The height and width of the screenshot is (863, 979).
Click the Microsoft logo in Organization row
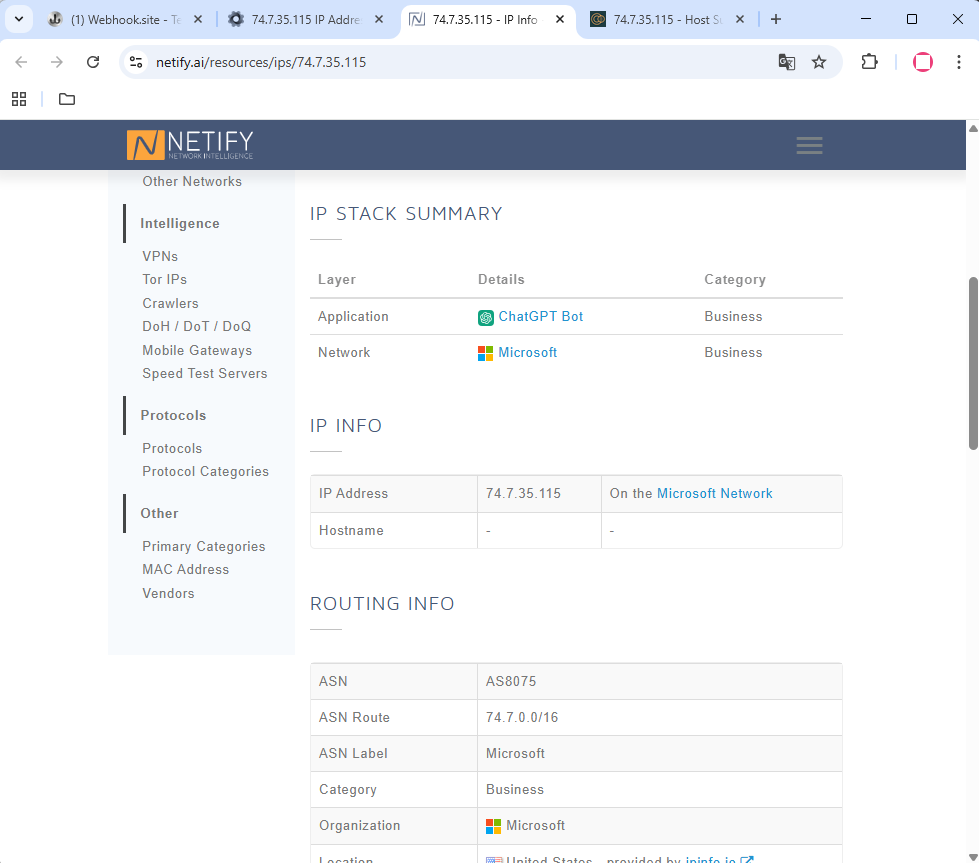[x=493, y=826]
